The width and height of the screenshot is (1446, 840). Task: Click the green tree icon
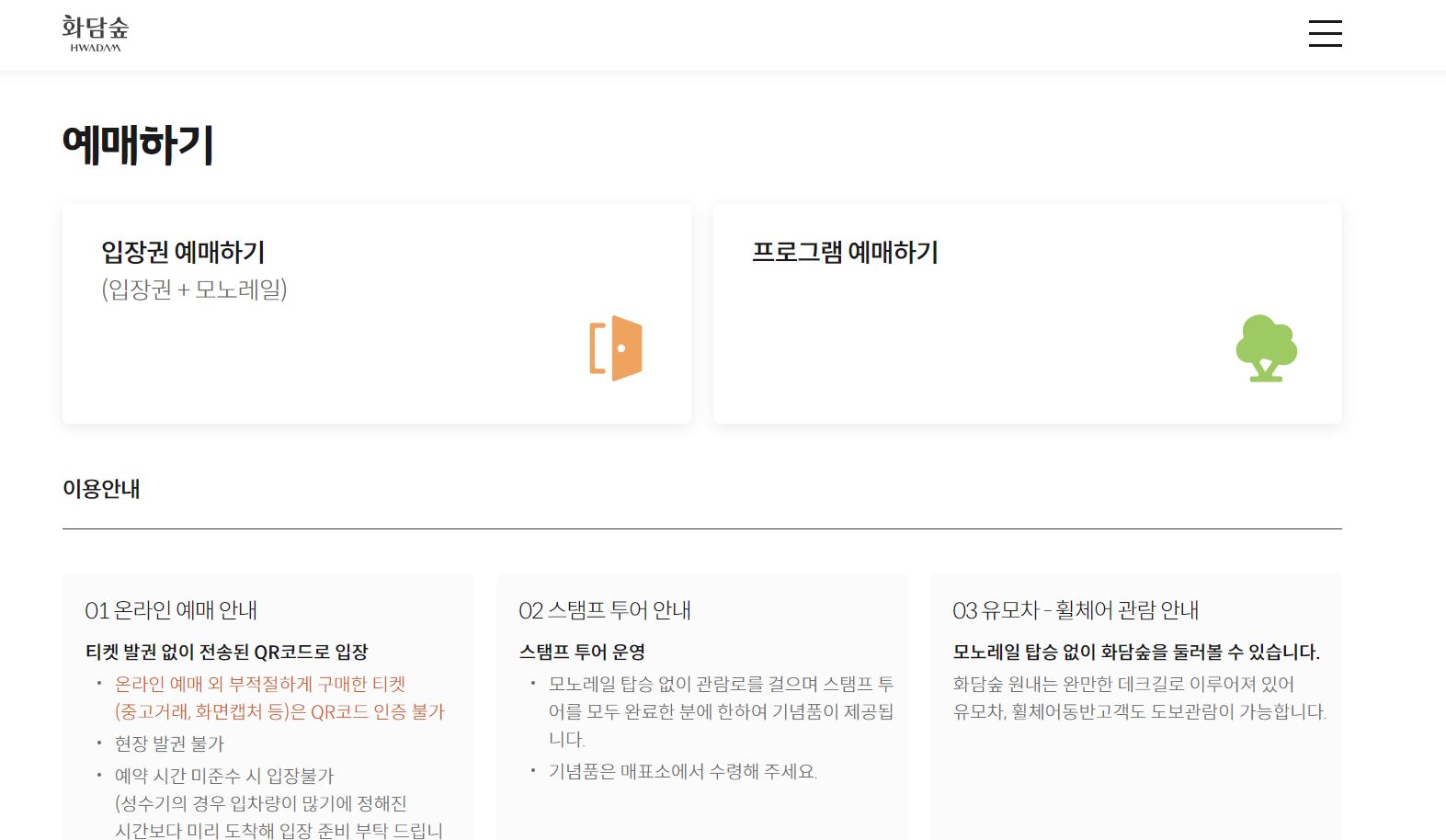tap(1266, 348)
